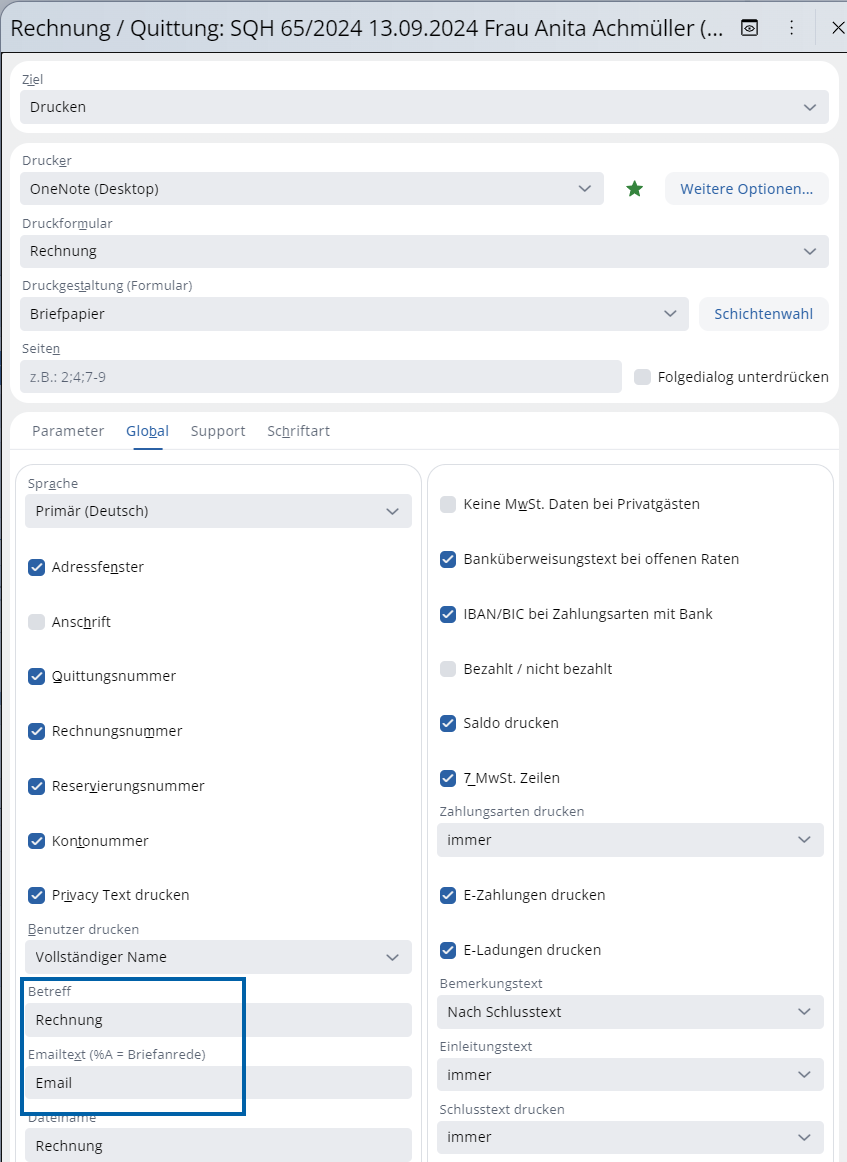This screenshot has width=847, height=1162.
Task: Uncheck Privacy Text drucken
Action: click(x=37, y=895)
